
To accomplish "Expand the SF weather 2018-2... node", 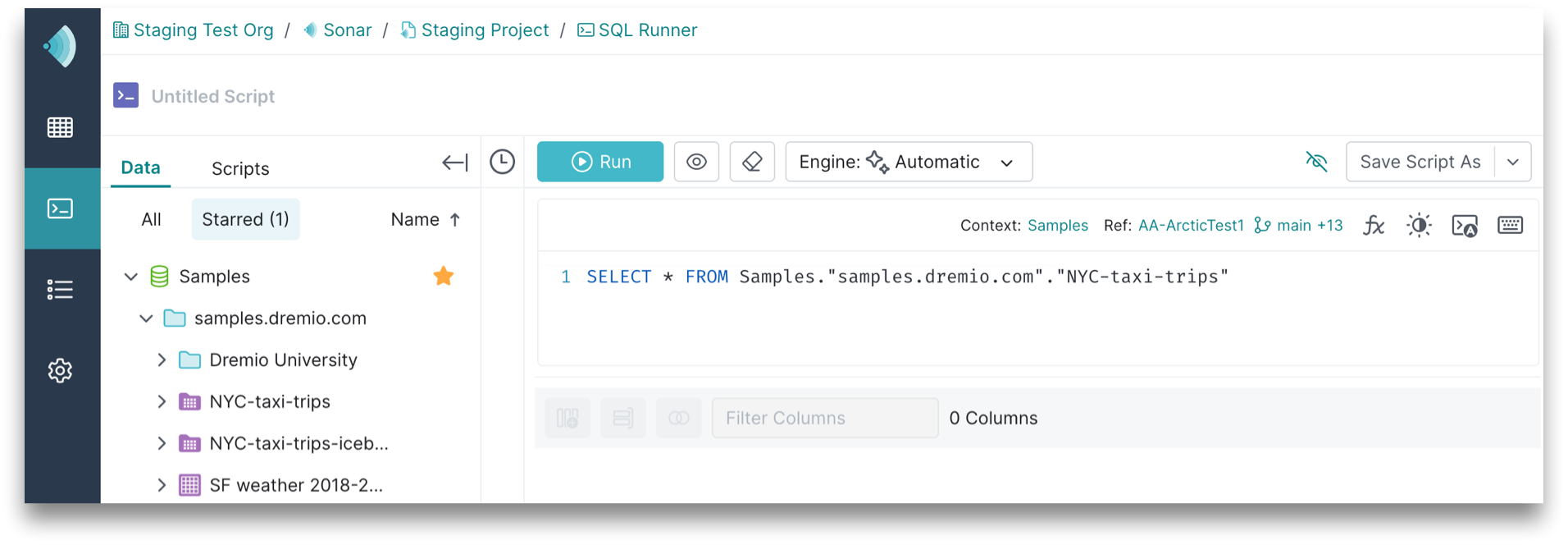I will pyautogui.click(x=162, y=485).
